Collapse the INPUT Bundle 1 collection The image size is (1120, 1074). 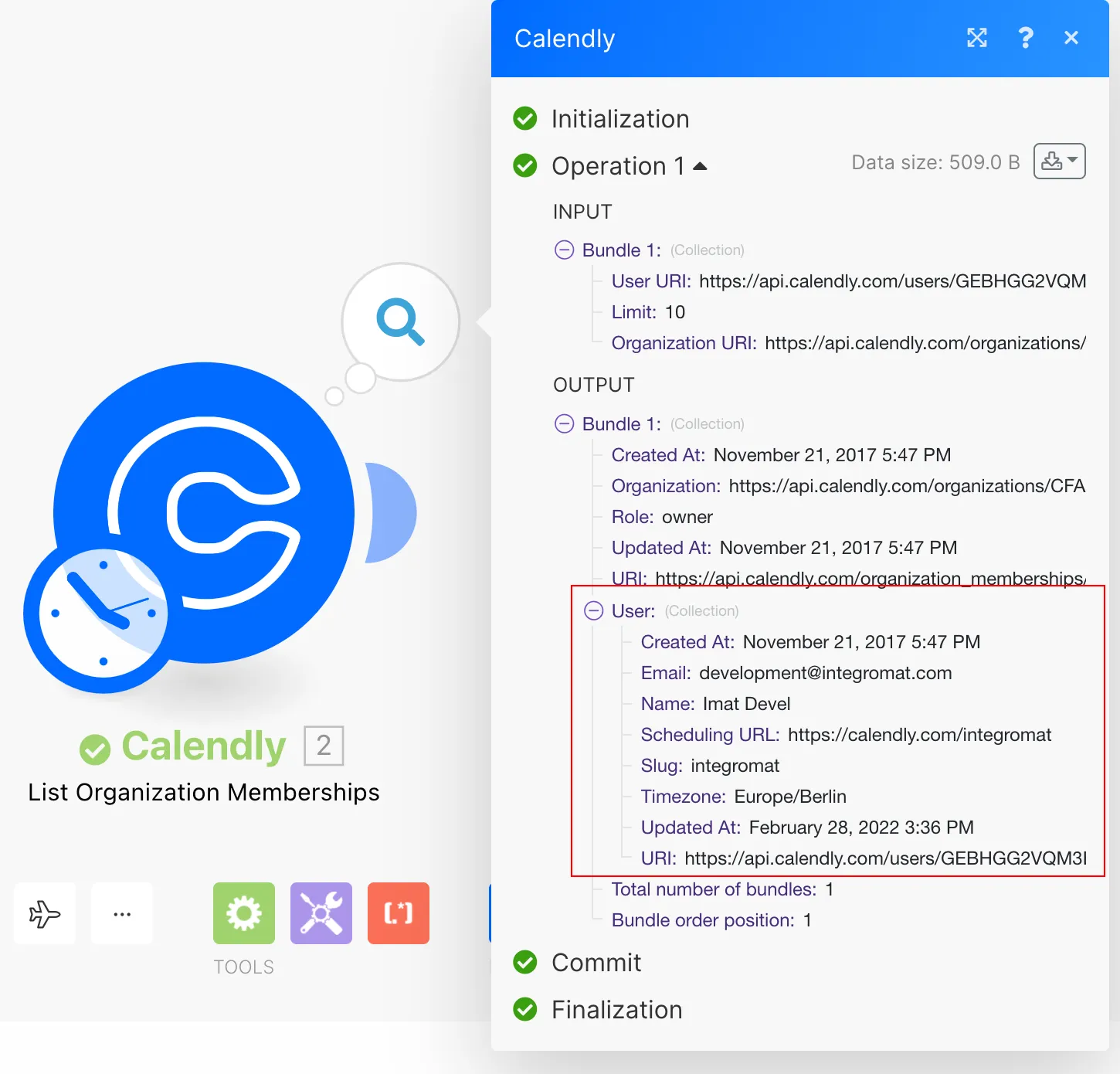tap(565, 250)
